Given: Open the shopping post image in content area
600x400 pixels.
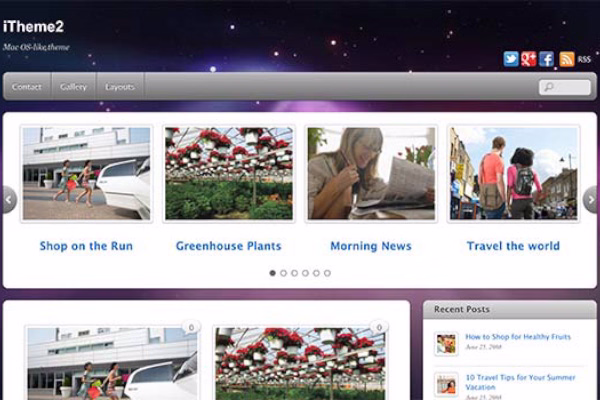Looking at the screenshot, I should tap(112, 363).
